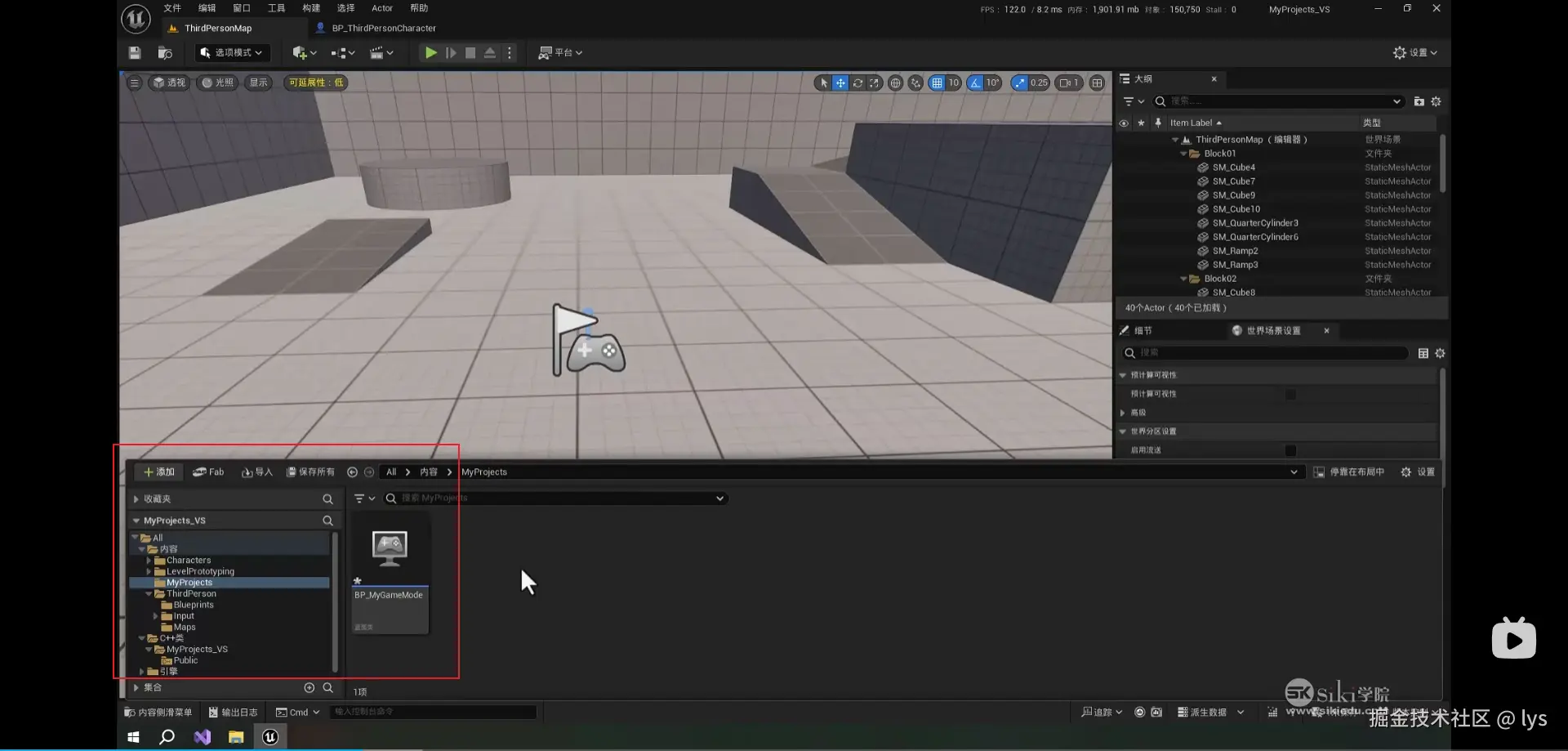Expand the Characters folder in the tree
This screenshot has width=1568, height=751.
(149, 561)
